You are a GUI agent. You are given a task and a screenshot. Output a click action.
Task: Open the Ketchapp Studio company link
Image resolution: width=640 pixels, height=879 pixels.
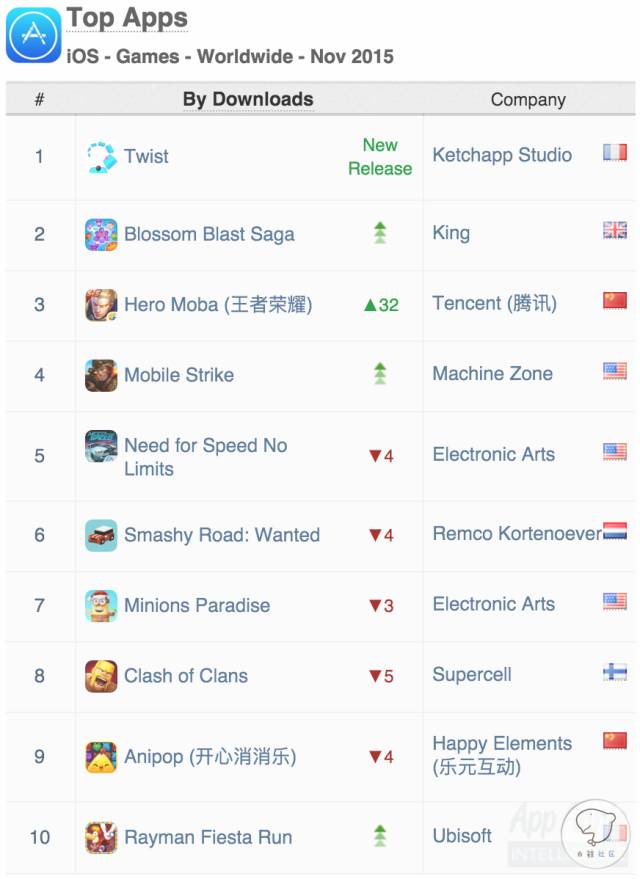[x=502, y=155]
